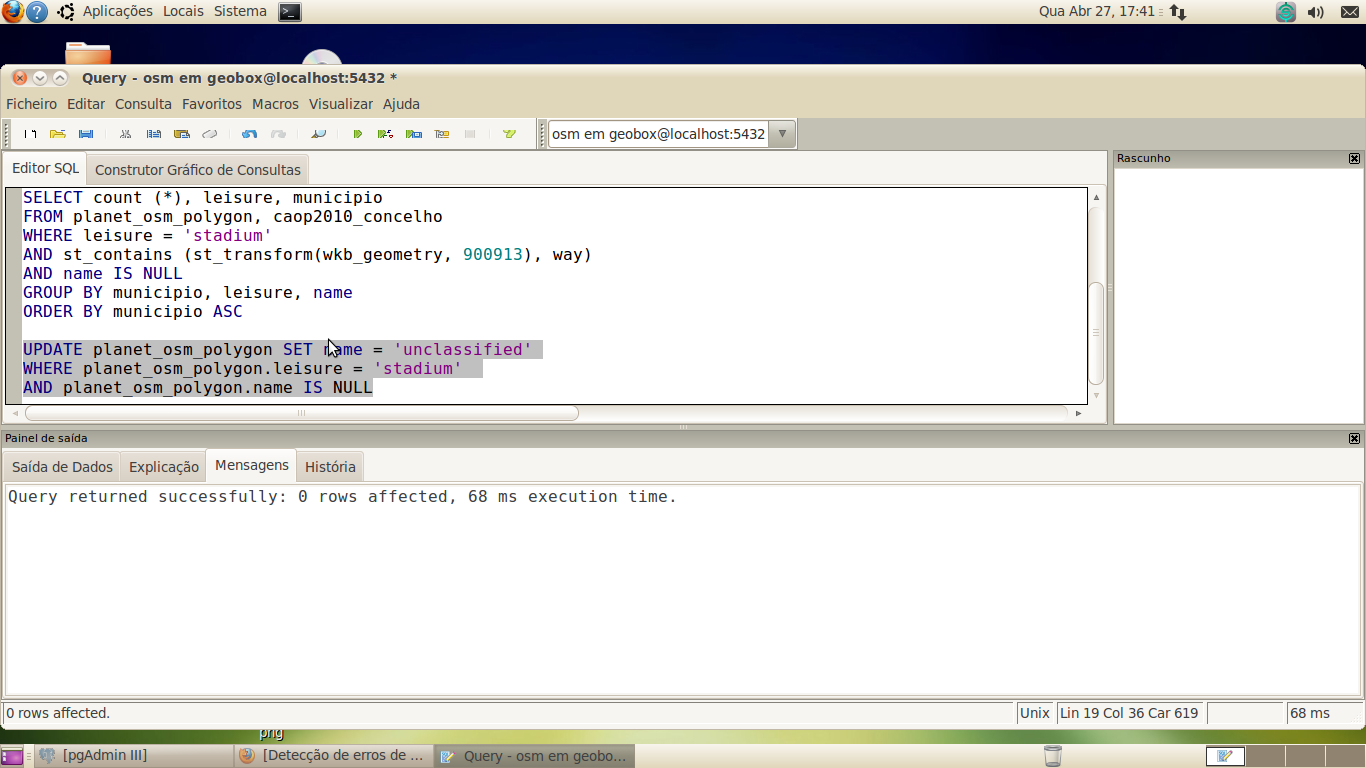Clear the edit window with eraser icon

pos(210,134)
